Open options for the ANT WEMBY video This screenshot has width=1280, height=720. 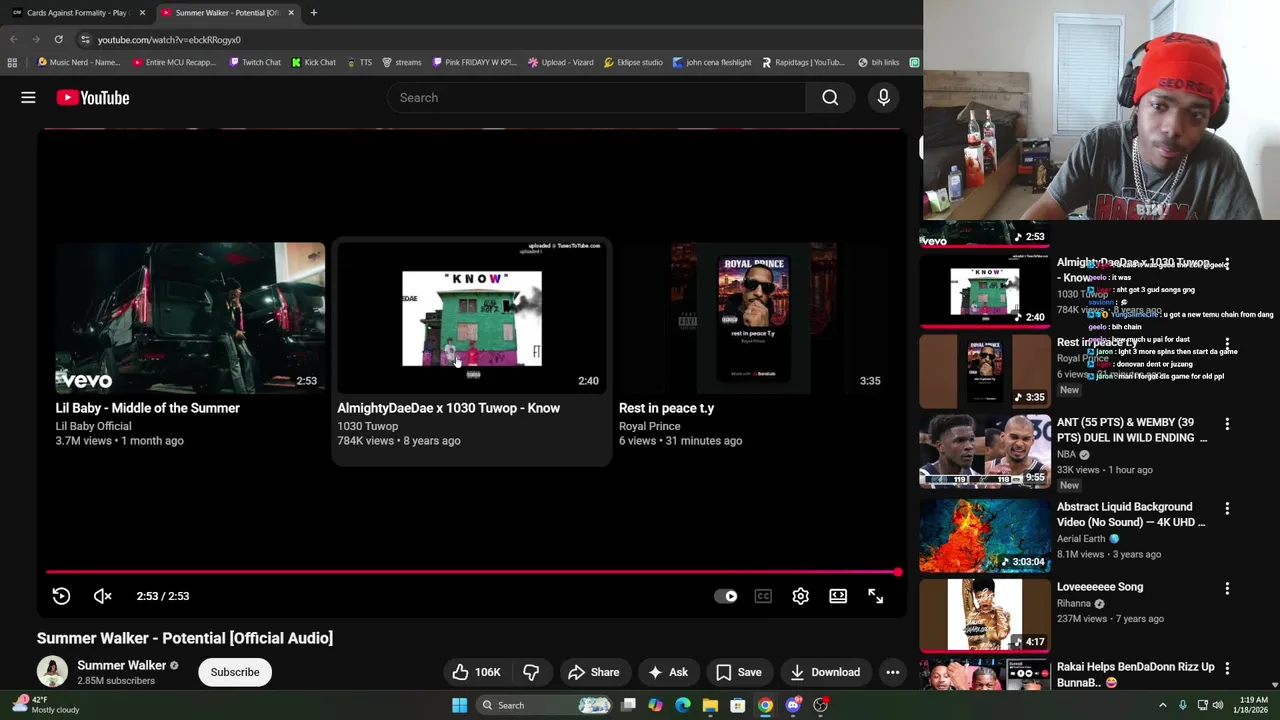tap(1227, 424)
